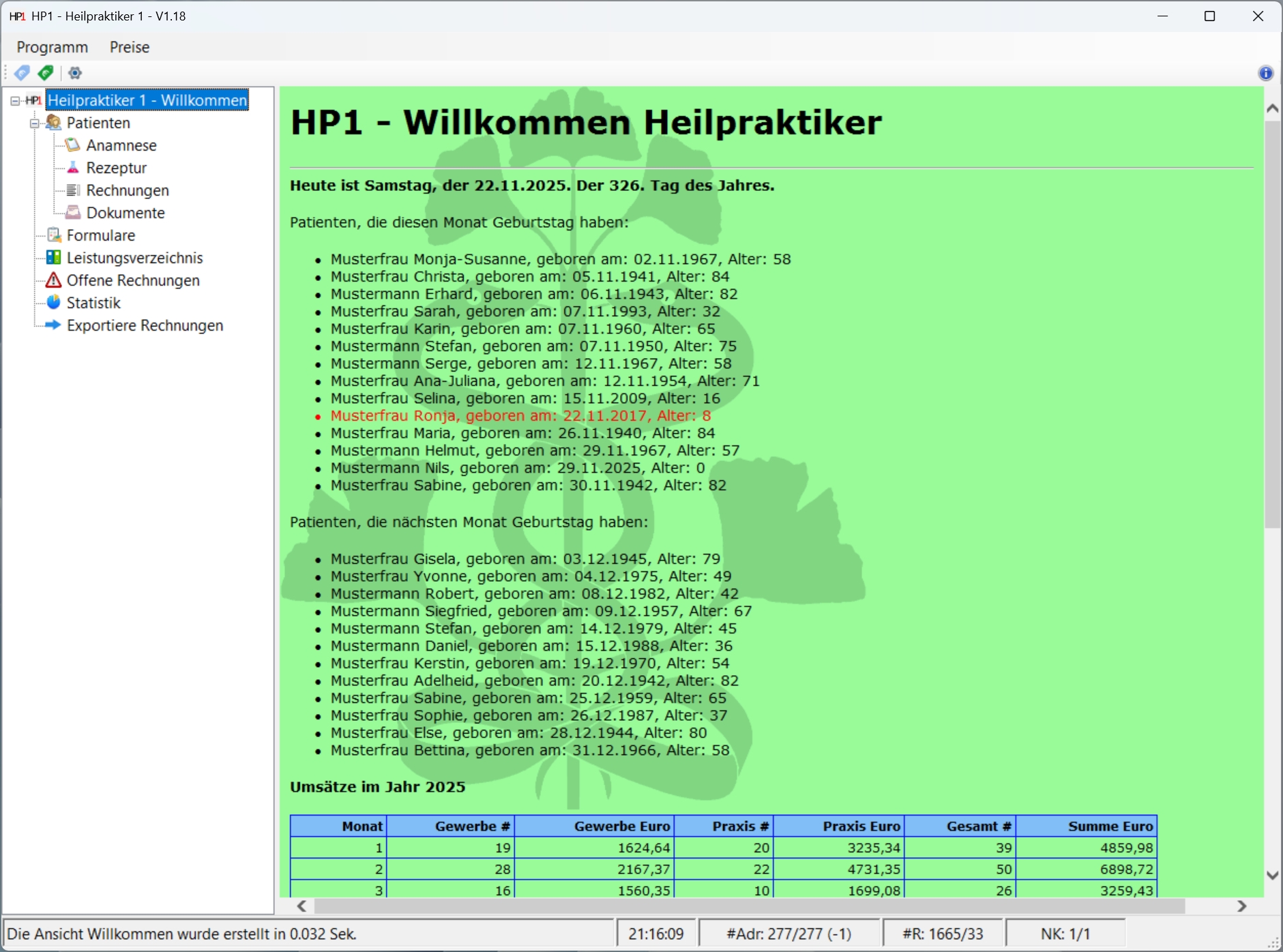Click the 'Musterfrau Gisela' birthday entry
The width and height of the screenshot is (1283, 952).
[525, 559]
